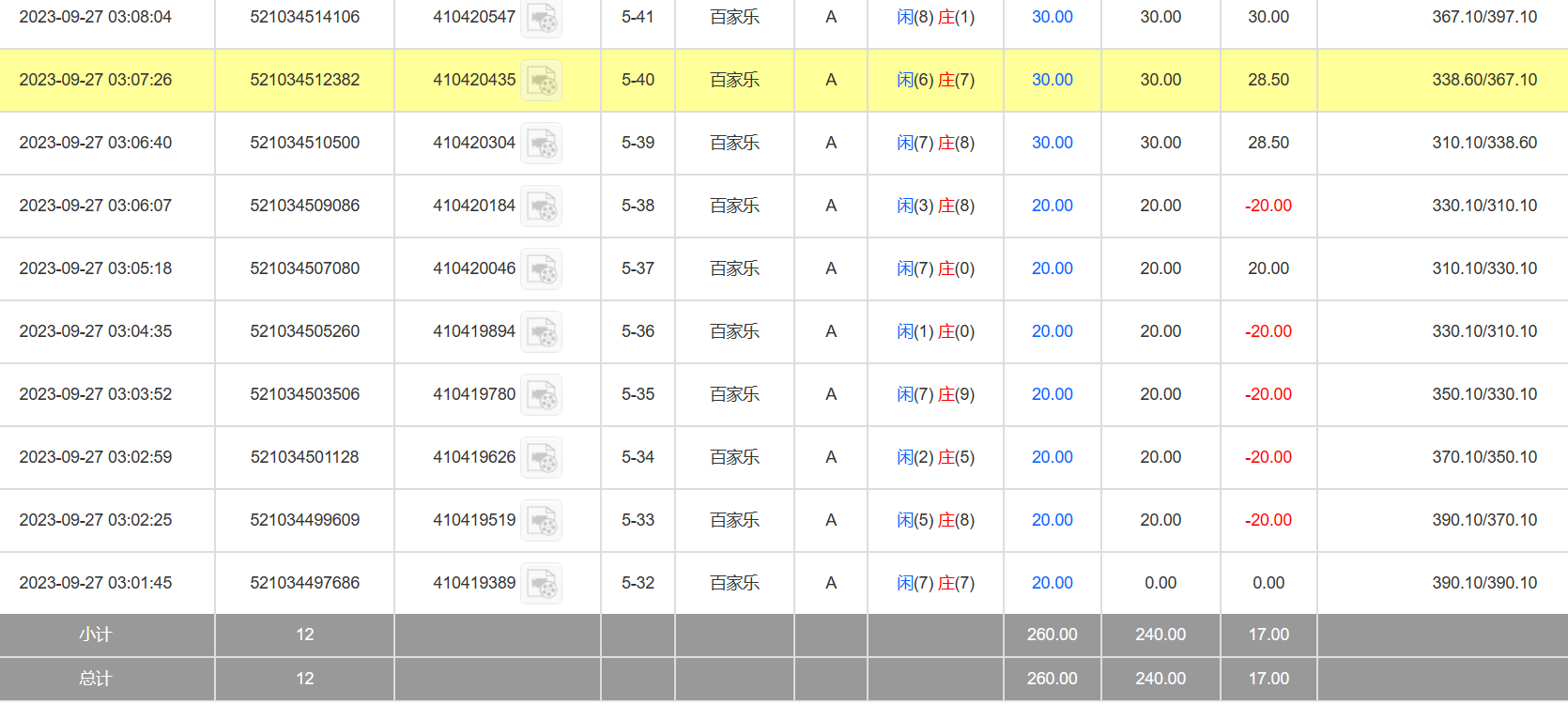Click timestamp 2023-09-27 03:07:26
The height and width of the screenshot is (704, 1568).
point(96,80)
